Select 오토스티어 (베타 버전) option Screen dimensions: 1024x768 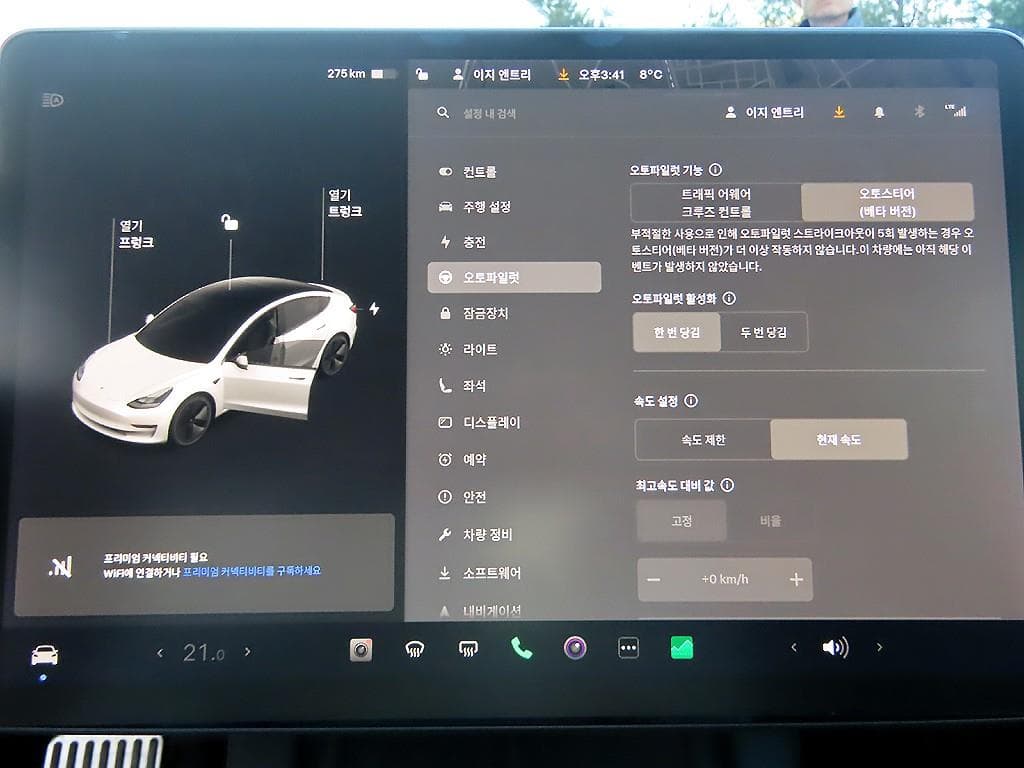[x=887, y=202]
